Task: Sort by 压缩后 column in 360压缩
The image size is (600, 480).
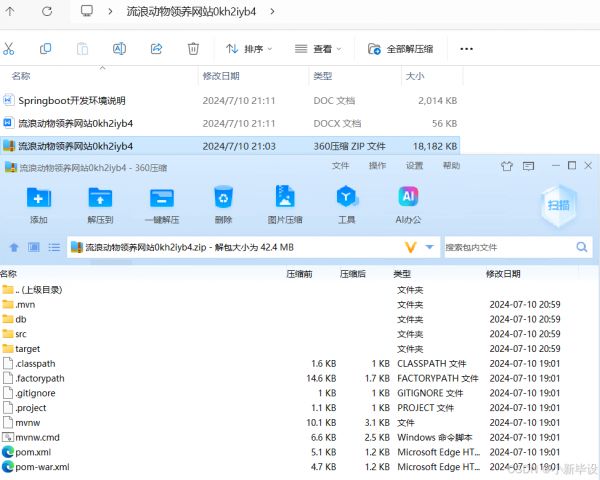Action: pyautogui.click(x=352, y=274)
